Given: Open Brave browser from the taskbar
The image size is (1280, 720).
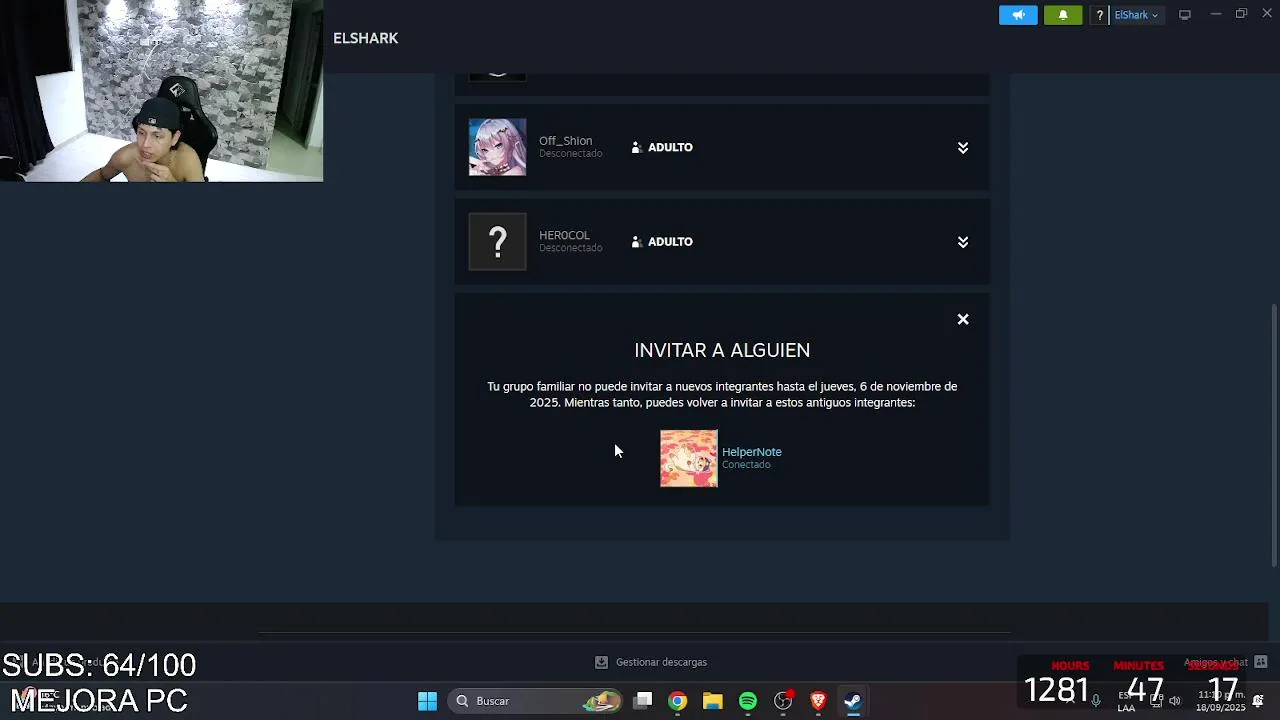Looking at the screenshot, I should 818,701.
